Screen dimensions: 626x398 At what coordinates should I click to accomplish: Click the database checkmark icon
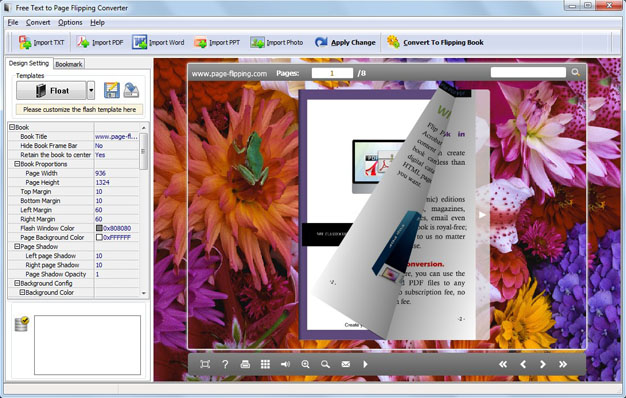click(x=22, y=324)
